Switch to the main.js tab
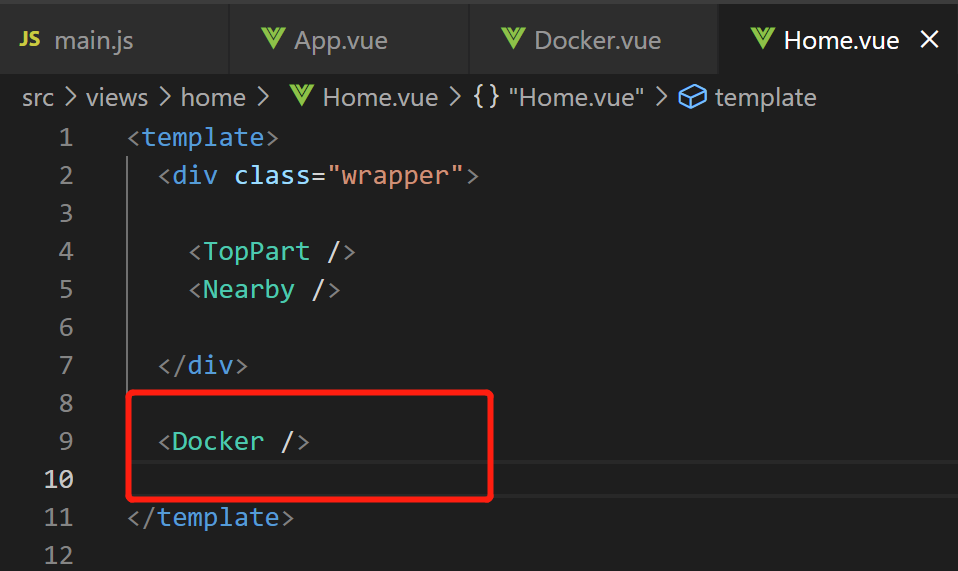 coord(93,41)
